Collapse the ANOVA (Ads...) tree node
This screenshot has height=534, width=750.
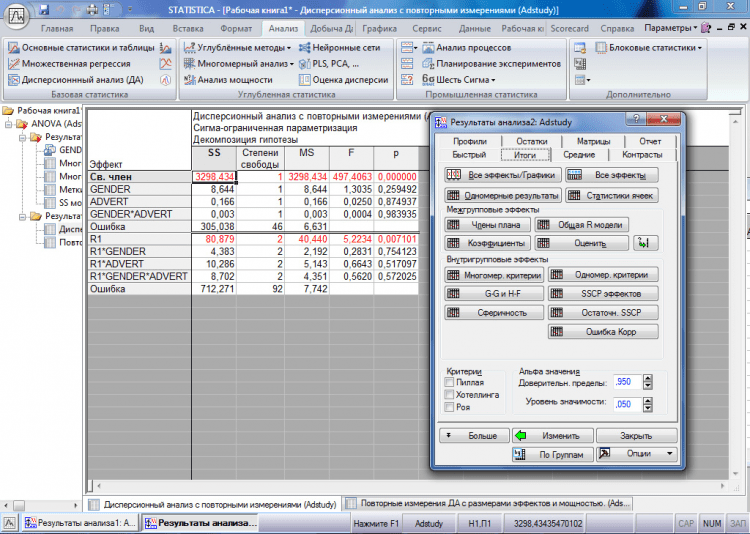9,124
